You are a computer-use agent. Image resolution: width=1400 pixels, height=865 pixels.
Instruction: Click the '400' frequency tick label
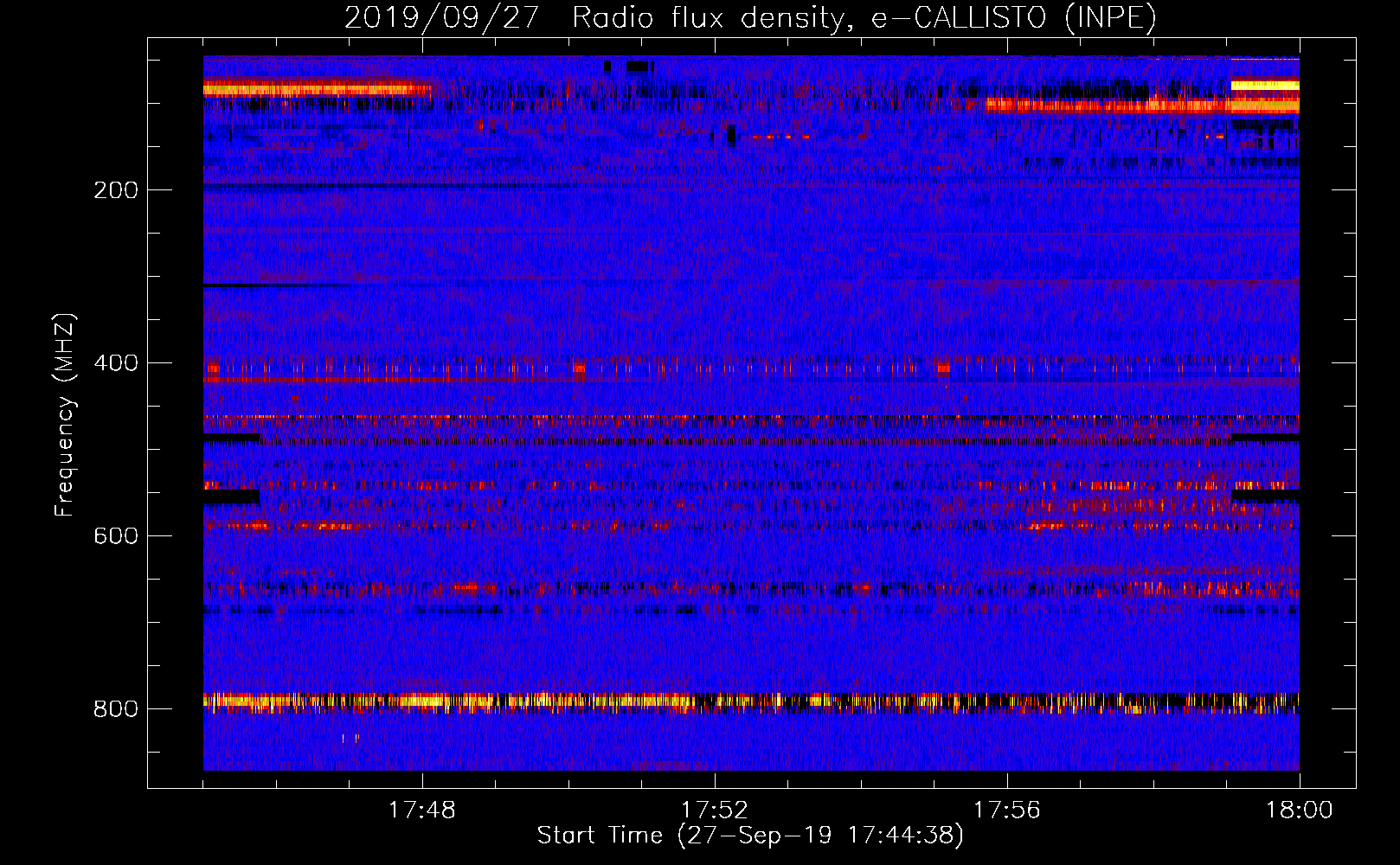click(116, 363)
